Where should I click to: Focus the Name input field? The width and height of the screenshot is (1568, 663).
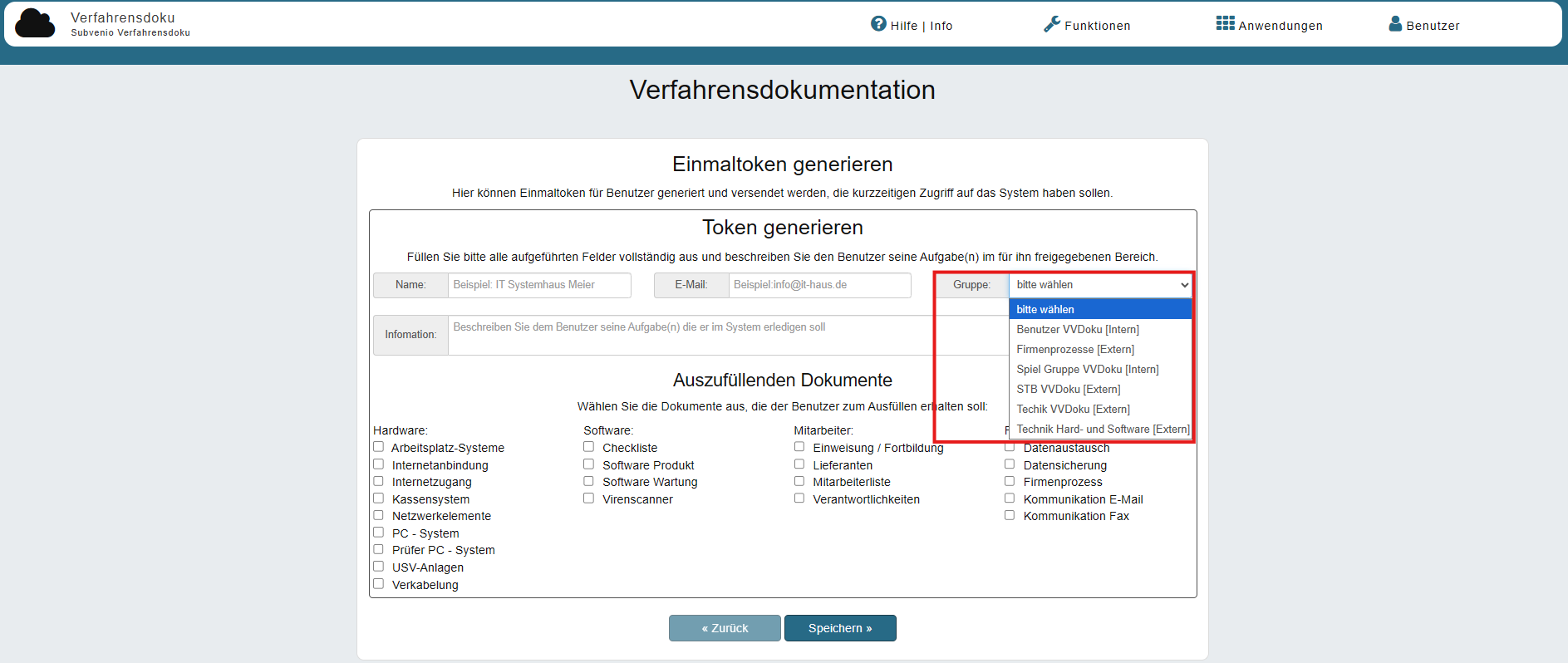tap(539, 285)
